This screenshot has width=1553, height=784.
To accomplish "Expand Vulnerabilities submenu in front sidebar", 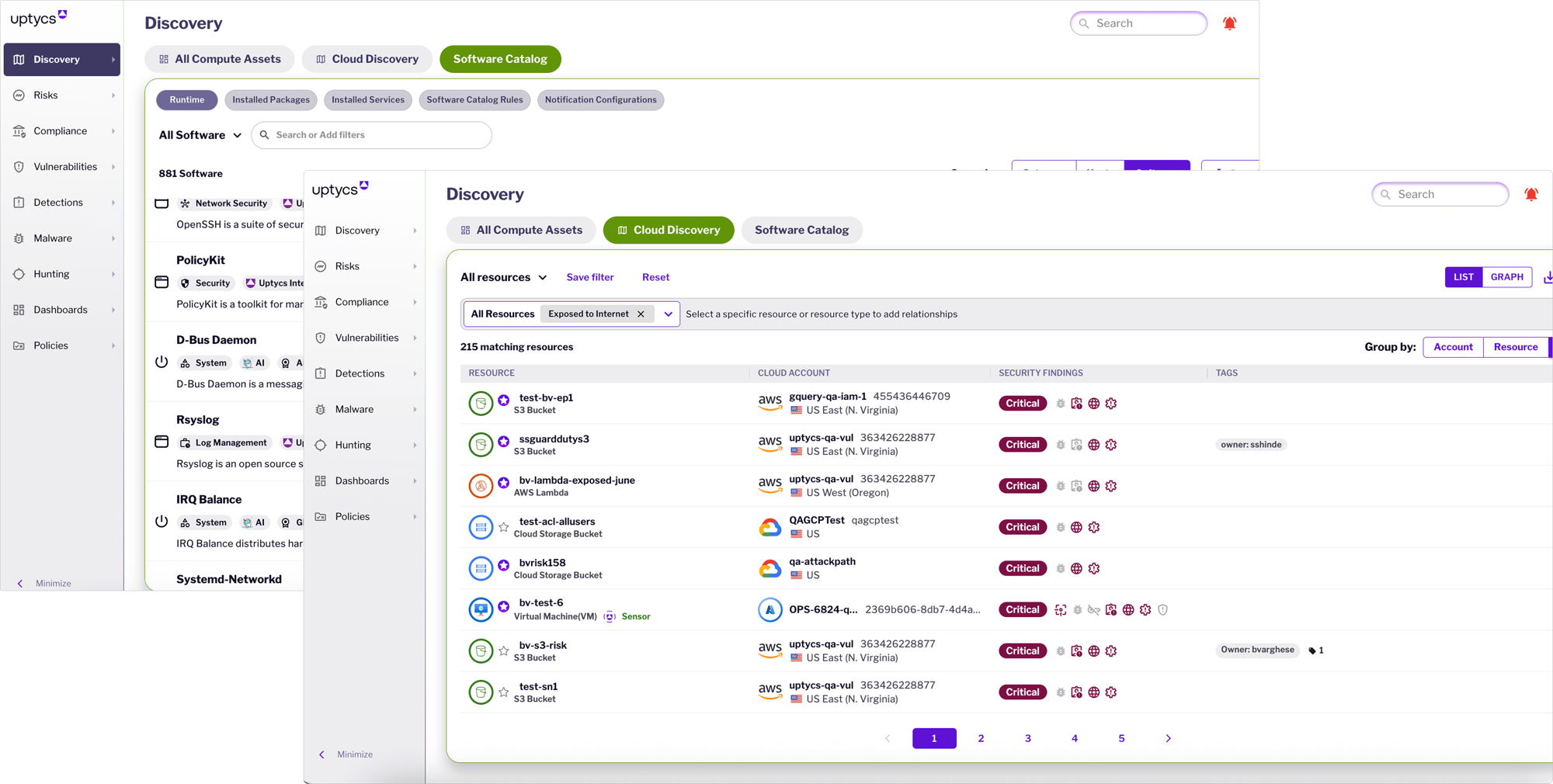I will pos(415,338).
